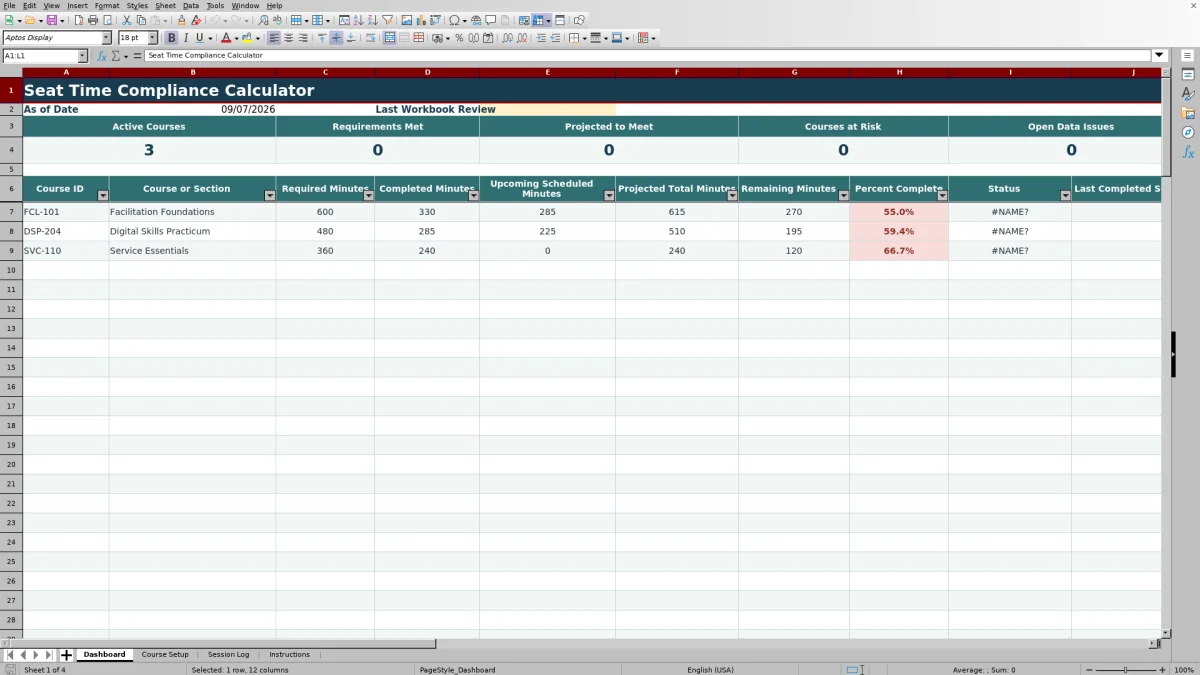This screenshot has height=675, width=1200.
Task: Open Status column filter dropdown
Action: pyautogui.click(x=1065, y=196)
